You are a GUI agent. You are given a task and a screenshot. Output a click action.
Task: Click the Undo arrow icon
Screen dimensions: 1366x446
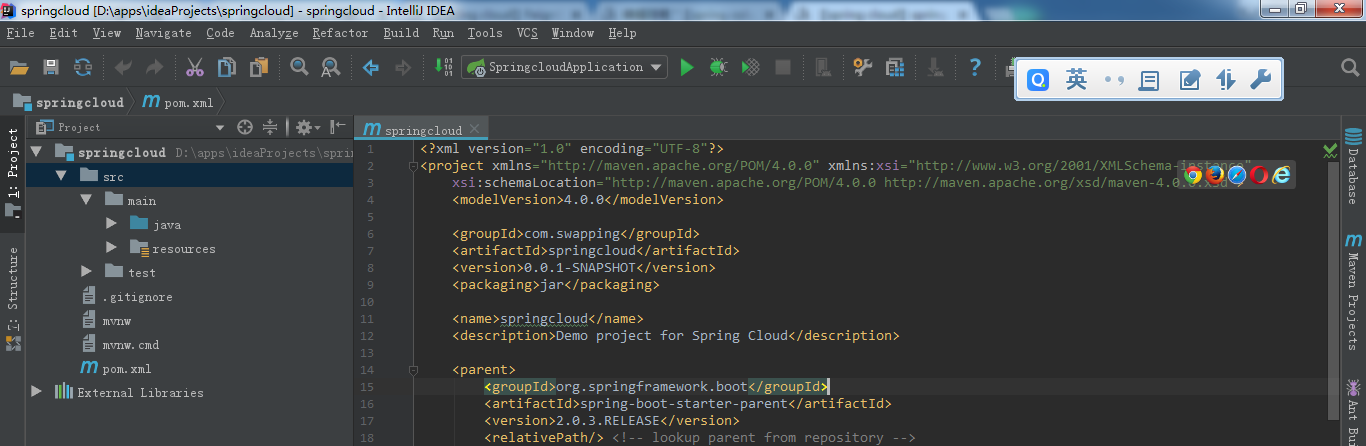point(124,67)
